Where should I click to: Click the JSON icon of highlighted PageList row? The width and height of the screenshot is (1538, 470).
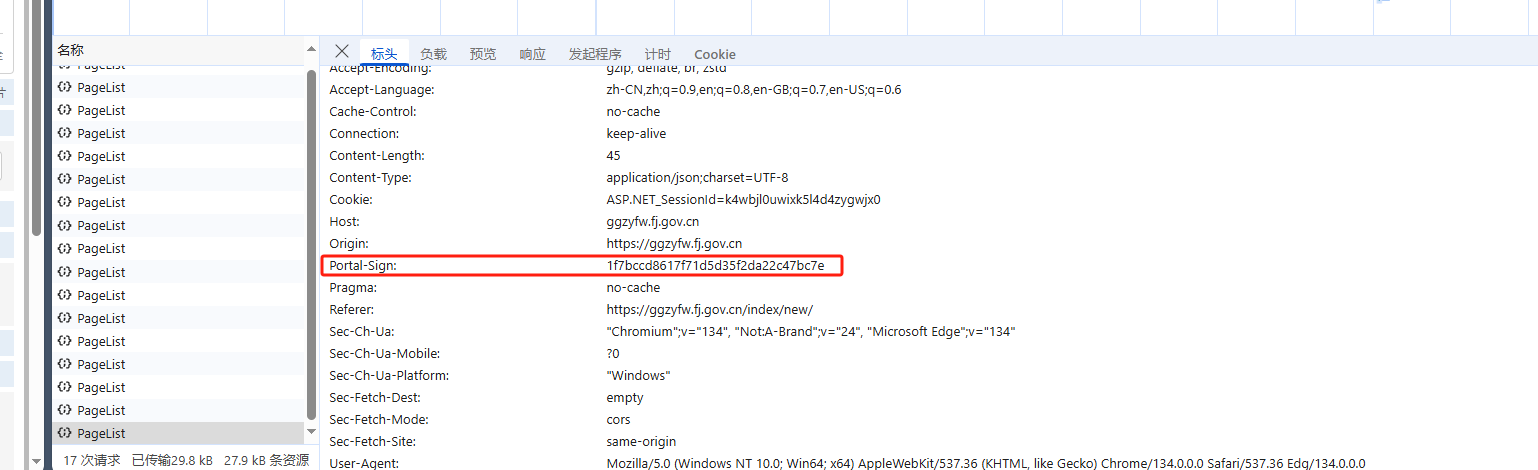(64, 433)
